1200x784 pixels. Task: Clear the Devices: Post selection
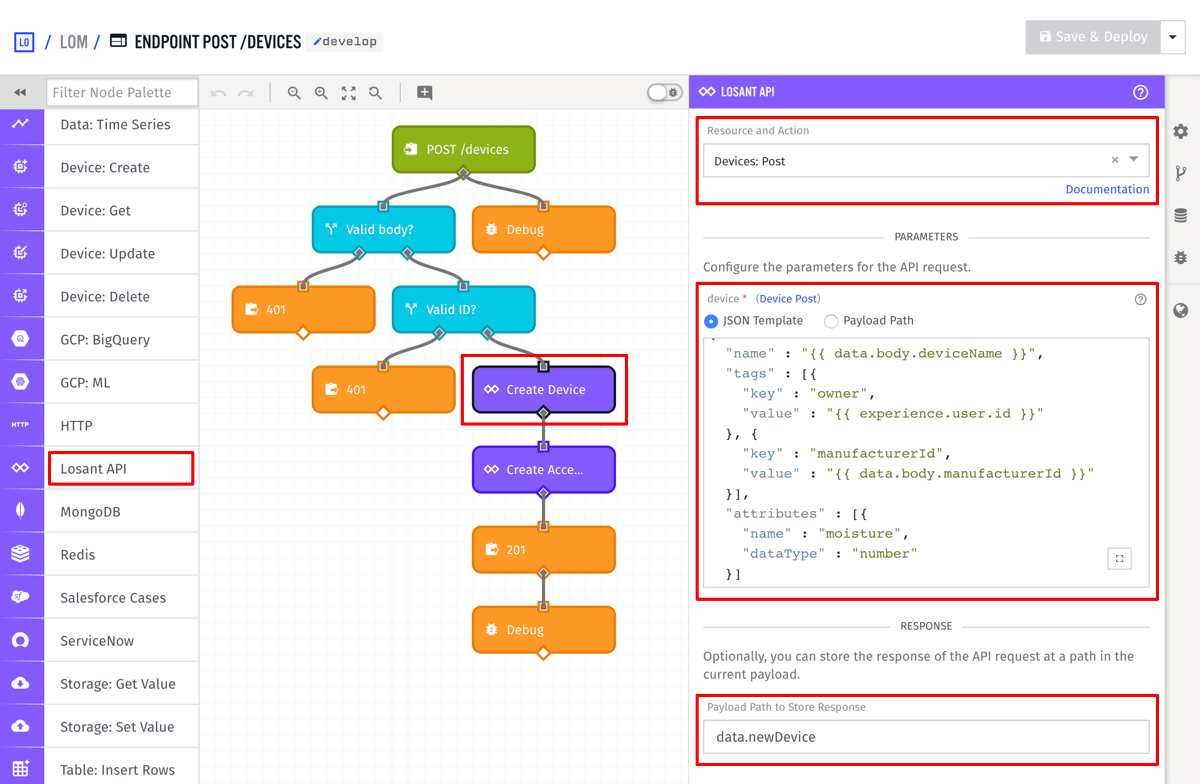pos(1115,160)
